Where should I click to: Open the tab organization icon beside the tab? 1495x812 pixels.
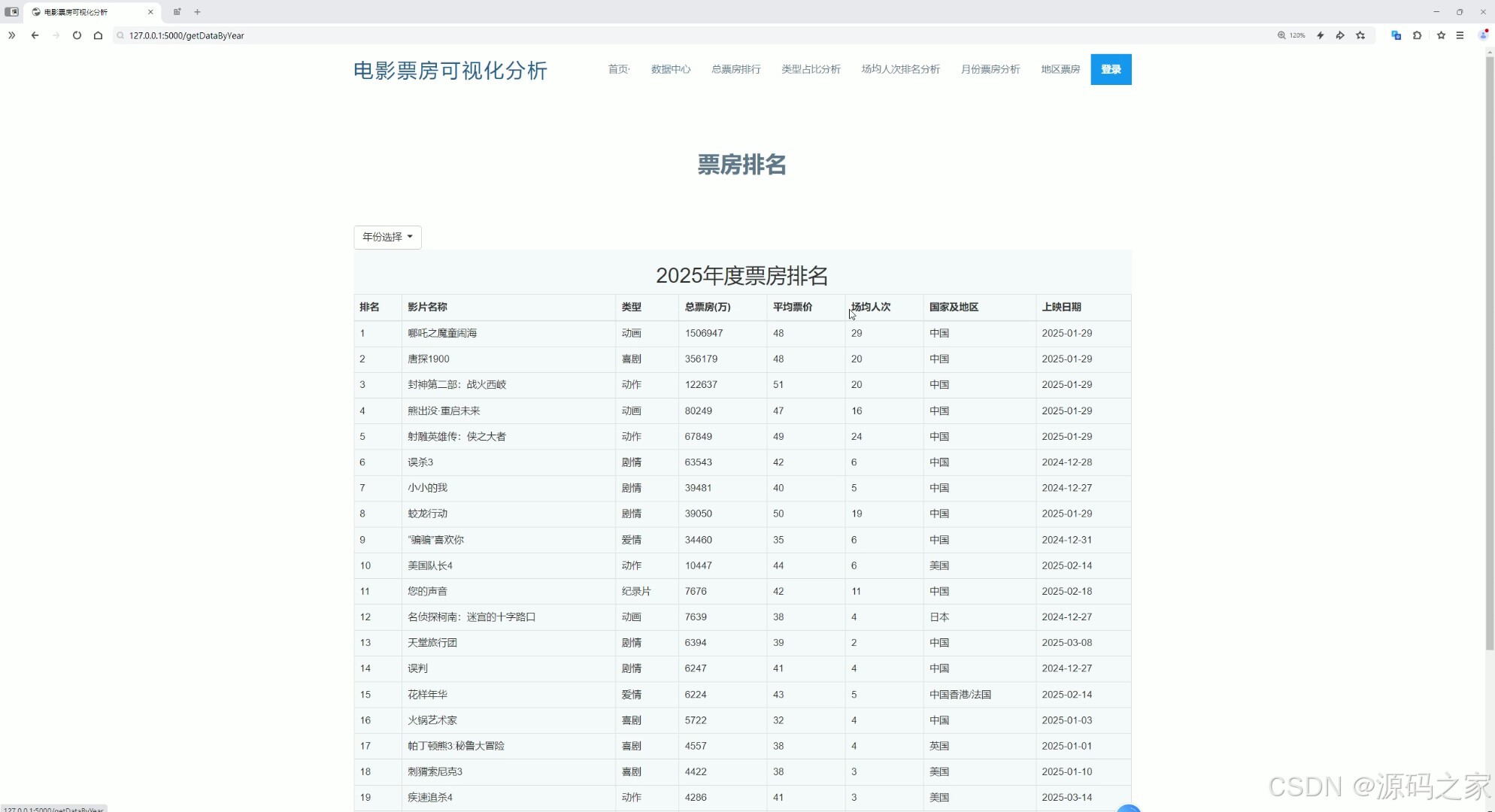pos(177,12)
